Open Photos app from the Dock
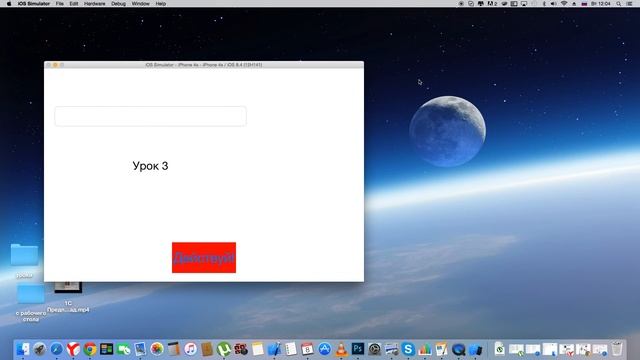 coord(157,349)
